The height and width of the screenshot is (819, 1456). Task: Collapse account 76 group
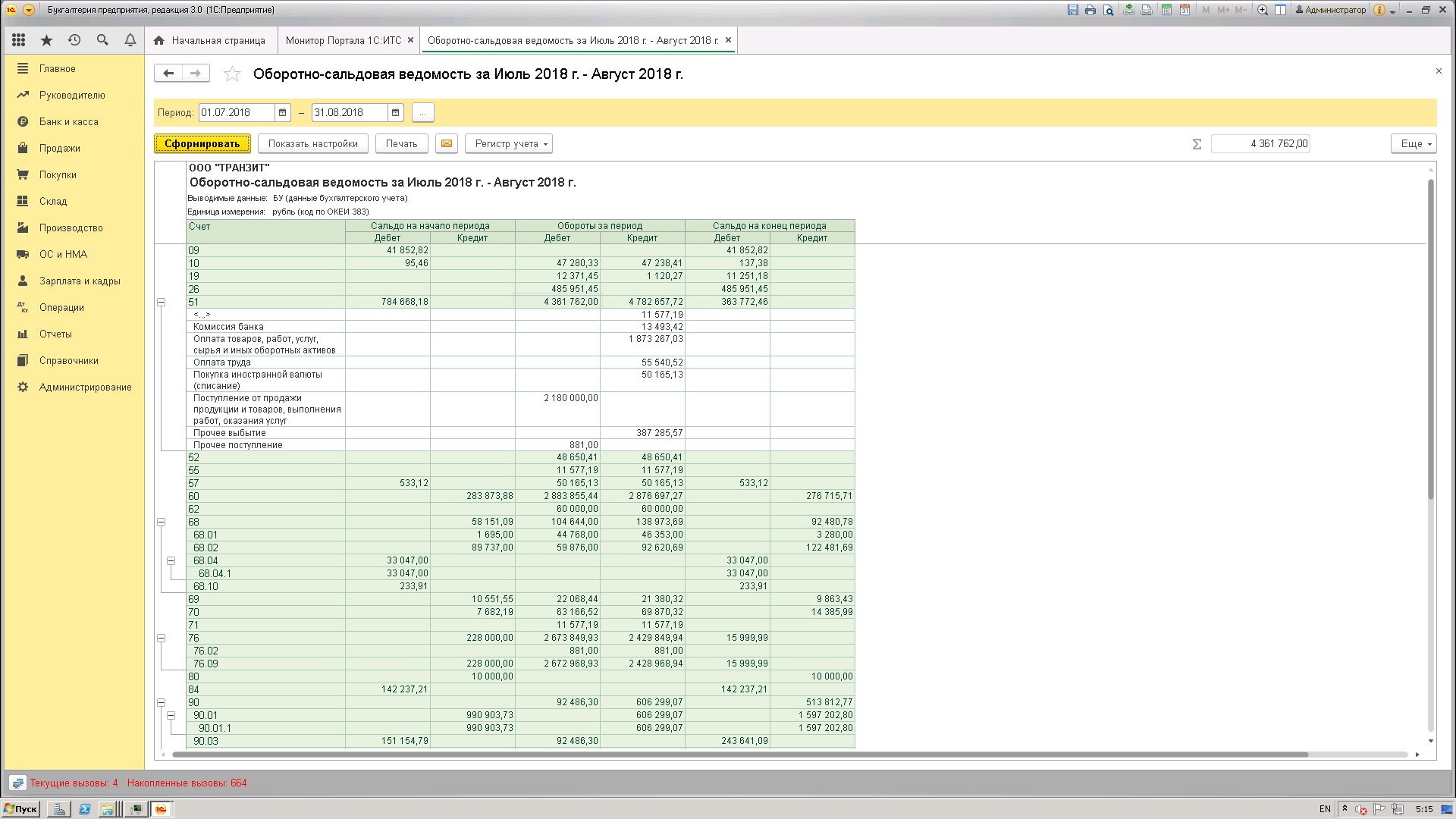click(161, 638)
